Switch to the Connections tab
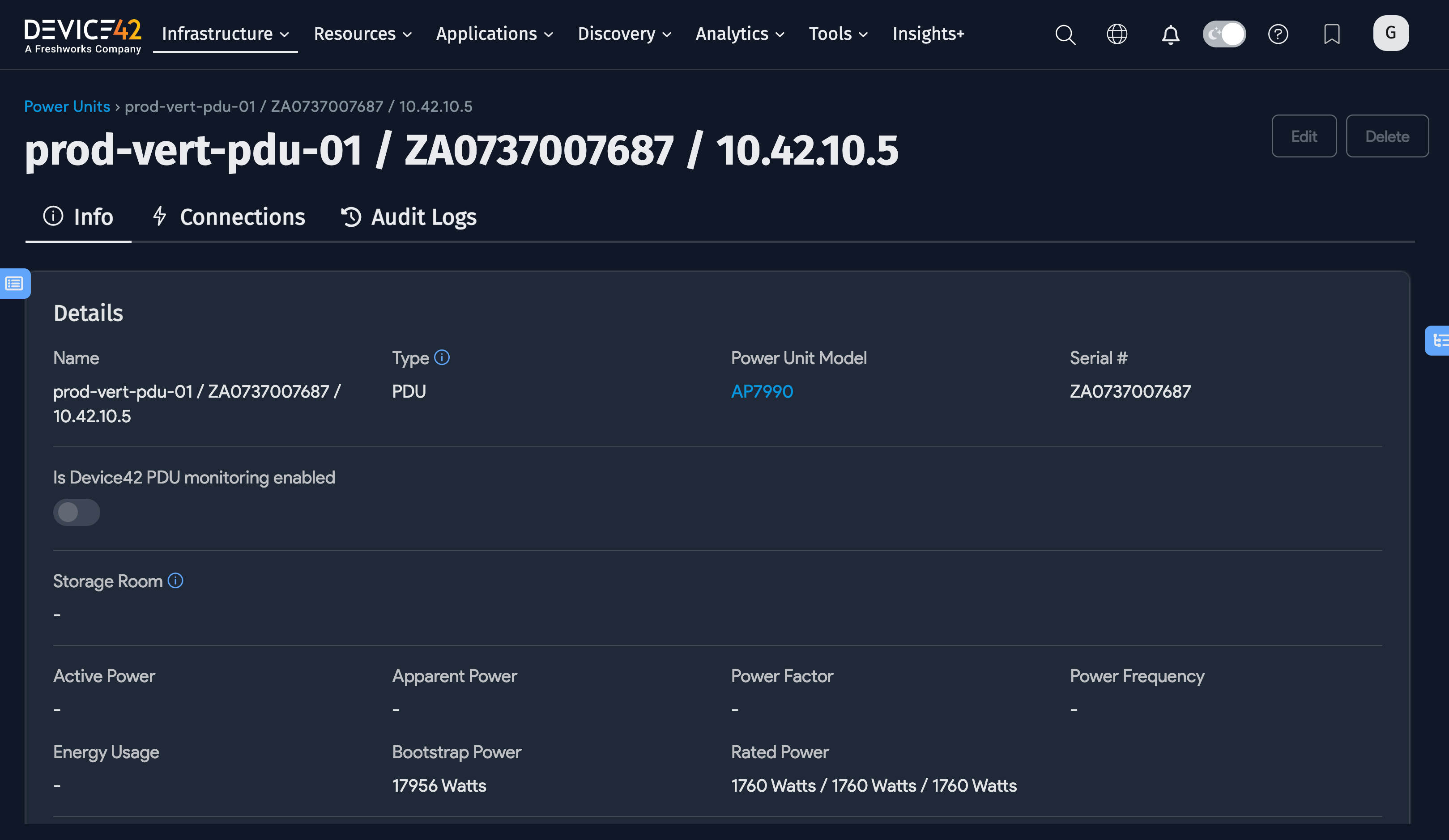Image resolution: width=1449 pixels, height=840 pixels. [x=229, y=217]
